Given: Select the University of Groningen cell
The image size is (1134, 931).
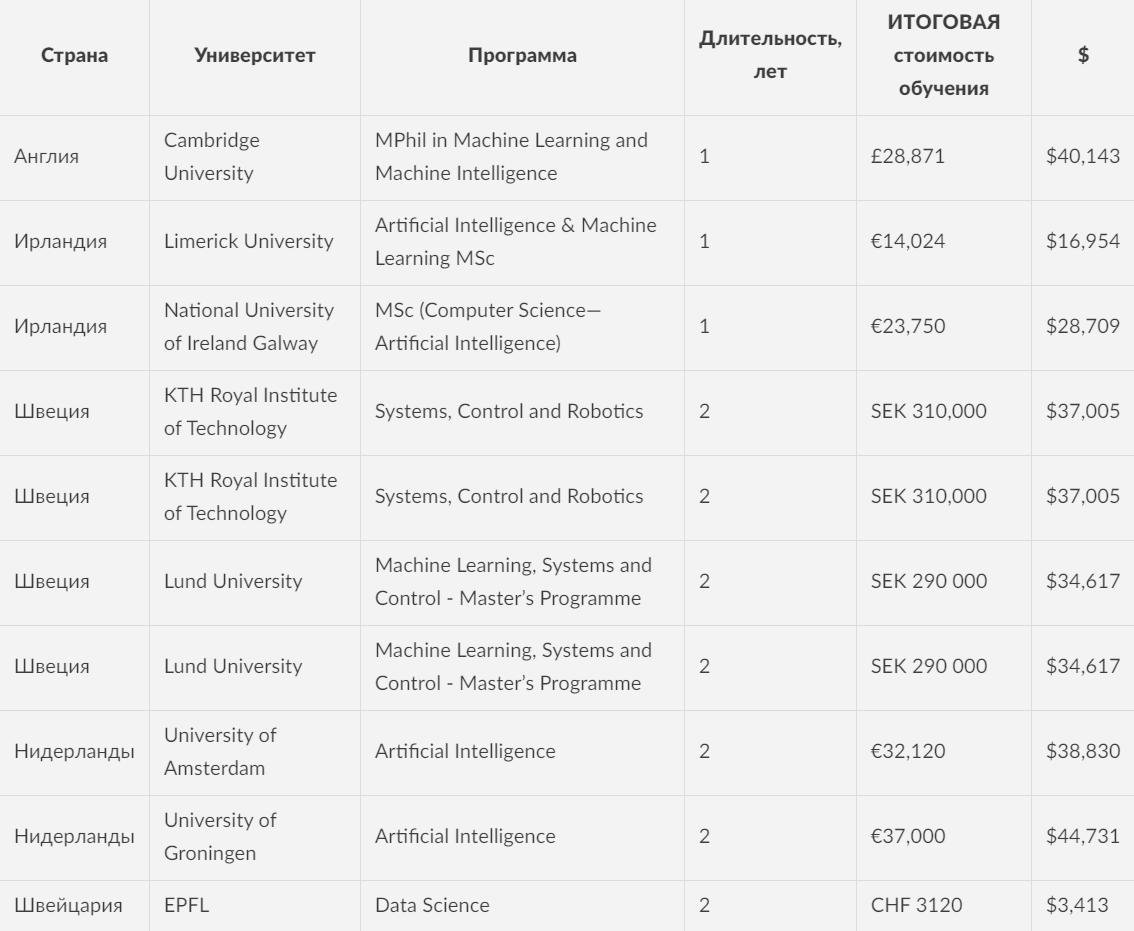Looking at the screenshot, I should 220,837.
